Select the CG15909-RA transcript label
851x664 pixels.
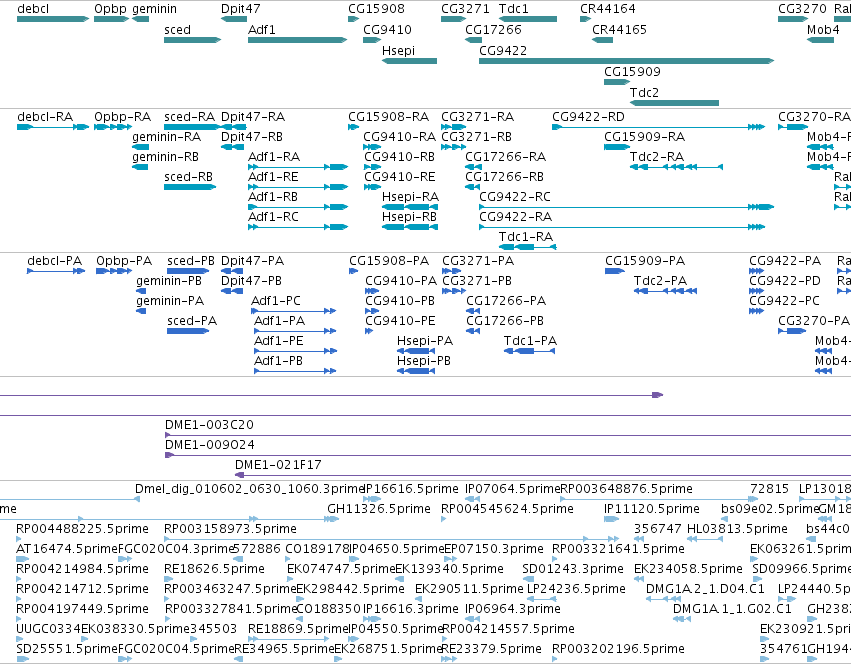(x=644, y=137)
